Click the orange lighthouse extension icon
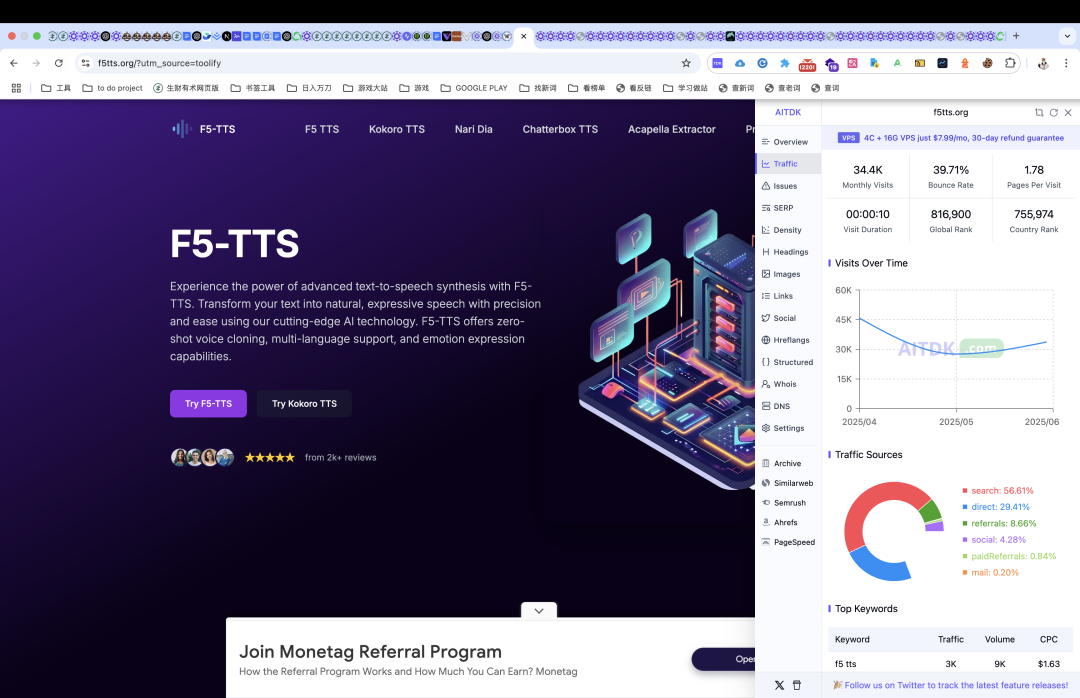Screen dimensions: 1080x698 [x=965, y=63]
